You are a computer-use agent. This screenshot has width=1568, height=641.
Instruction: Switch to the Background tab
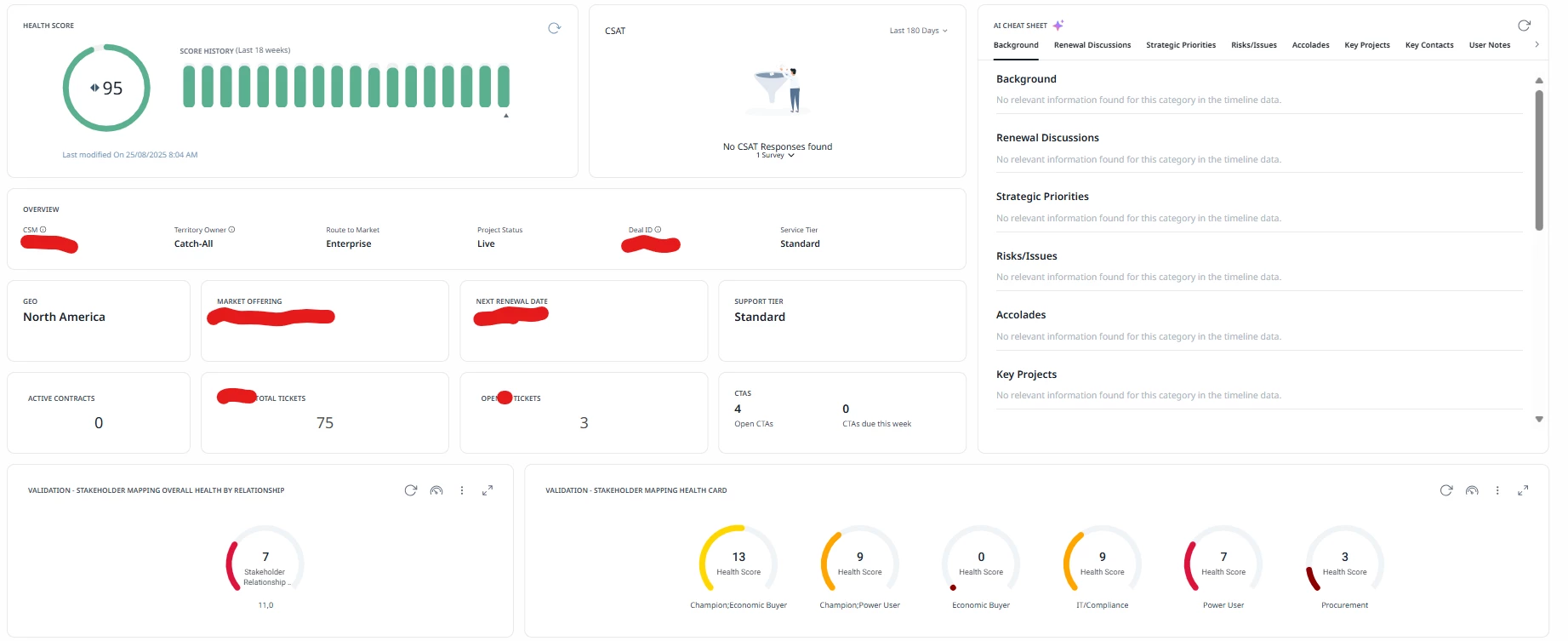click(1016, 45)
